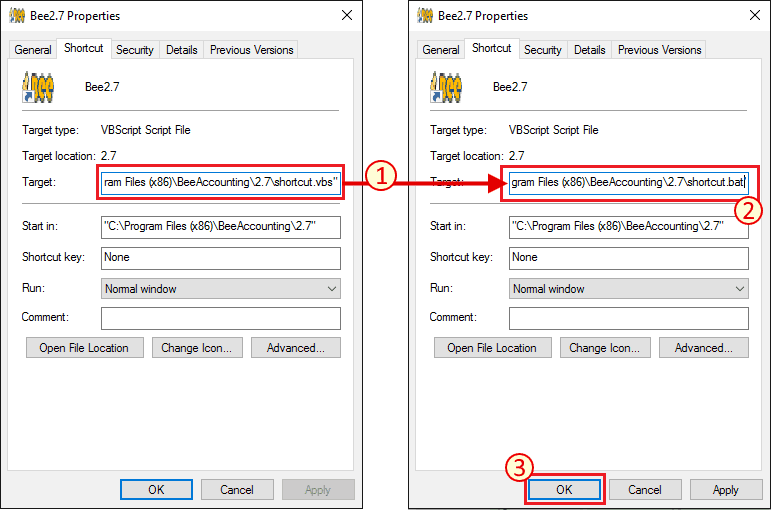Click the title bar bee icon of left window
Screen dimensions: 772x510
(17, 16)
